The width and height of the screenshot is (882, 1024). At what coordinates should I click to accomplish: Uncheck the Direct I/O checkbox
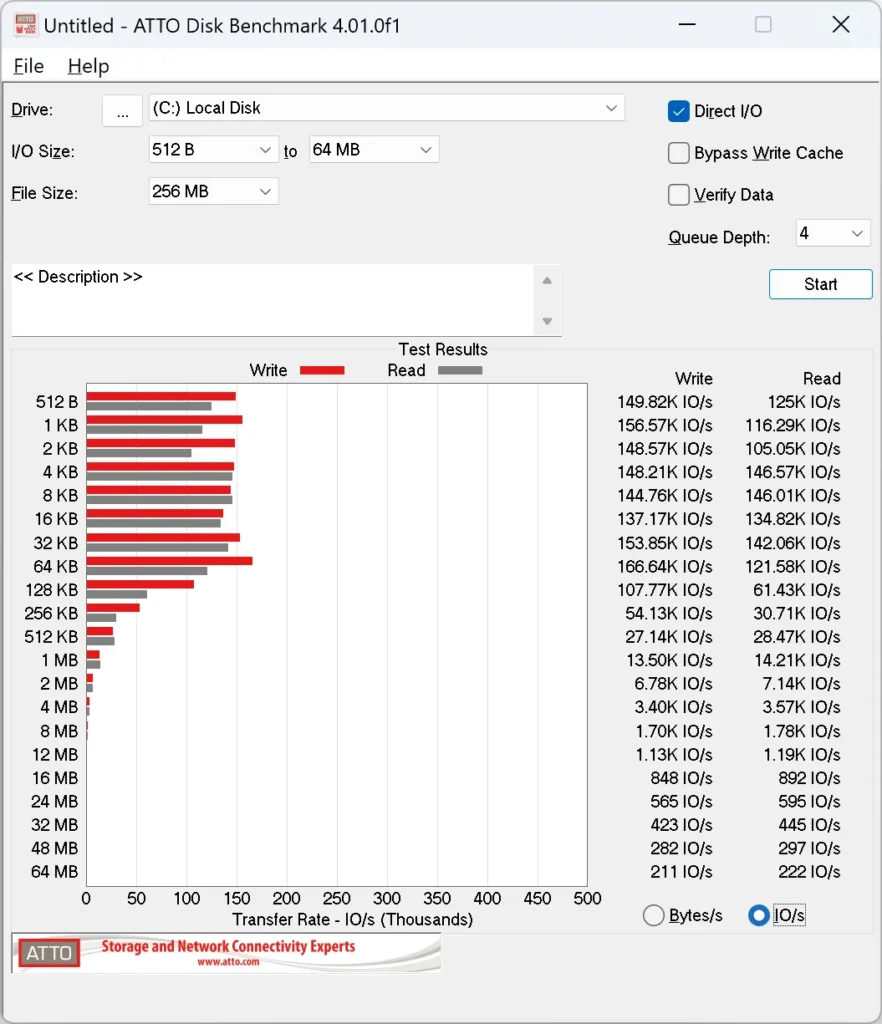pyautogui.click(x=679, y=112)
